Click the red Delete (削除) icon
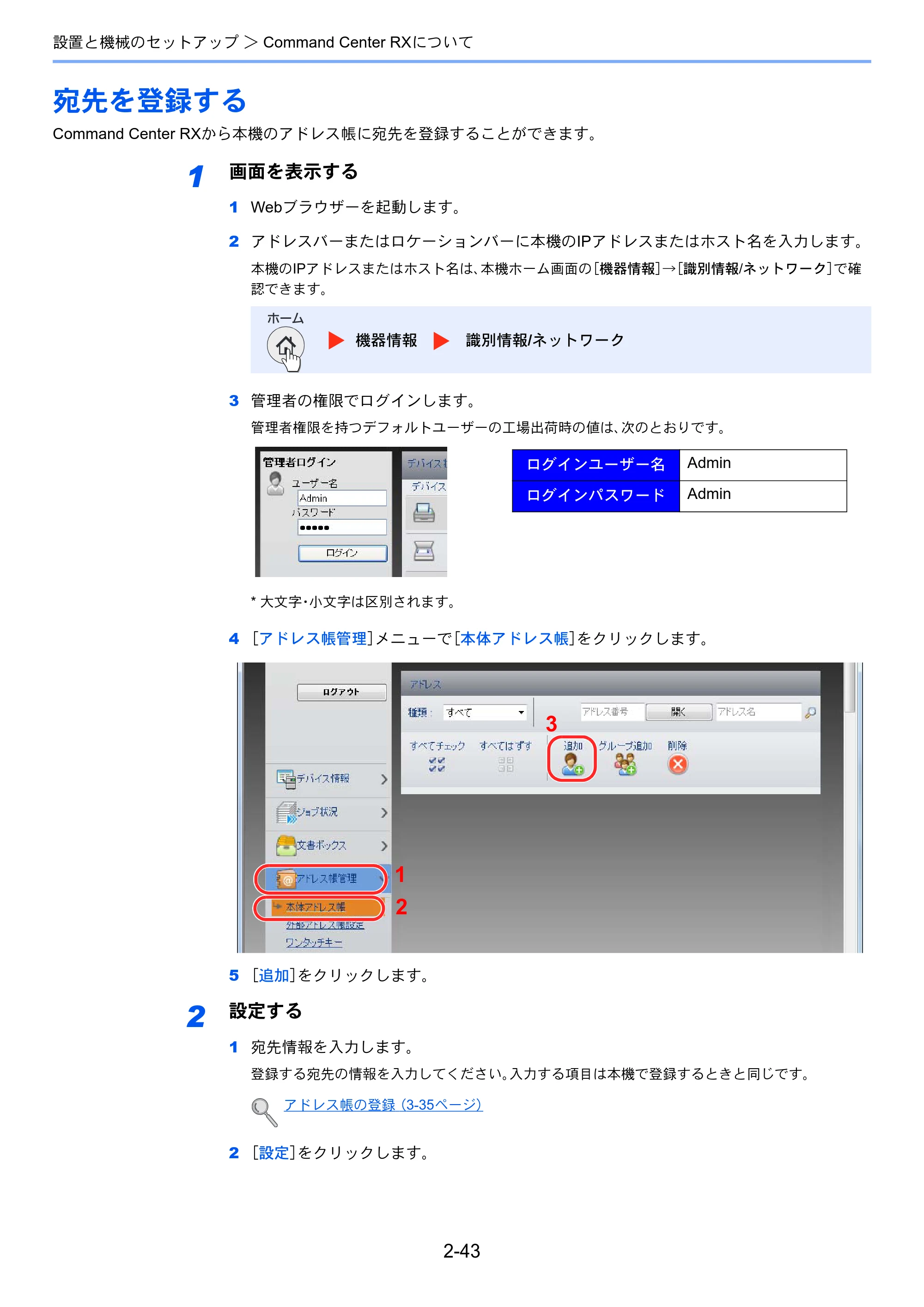 (677, 765)
